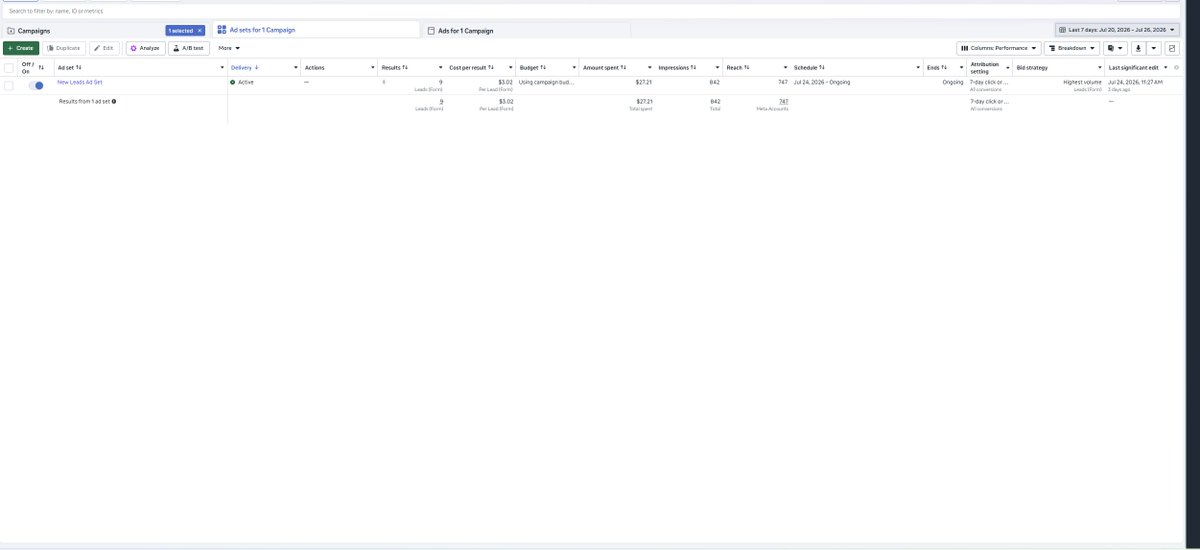The width and height of the screenshot is (1200, 550).
Task: Open the Breakdown dropdown
Action: coord(1072,48)
